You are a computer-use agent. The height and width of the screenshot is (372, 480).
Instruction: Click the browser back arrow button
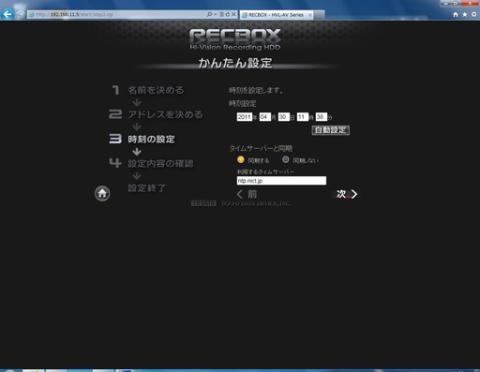[x=7, y=14]
